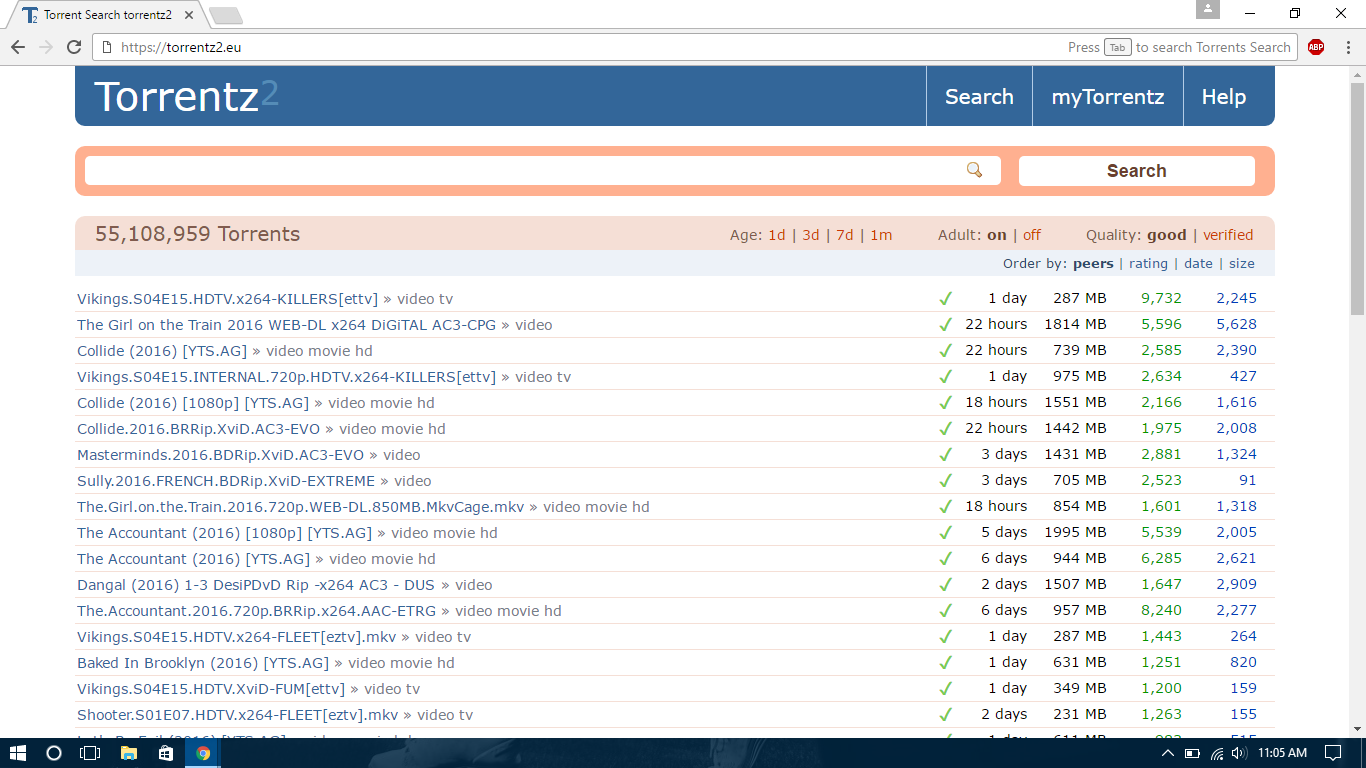Screen dimensions: 1366x768
Task: Open Collide.2016.BRRip.XviD.AC3-EVO torrent
Action: (x=198, y=429)
